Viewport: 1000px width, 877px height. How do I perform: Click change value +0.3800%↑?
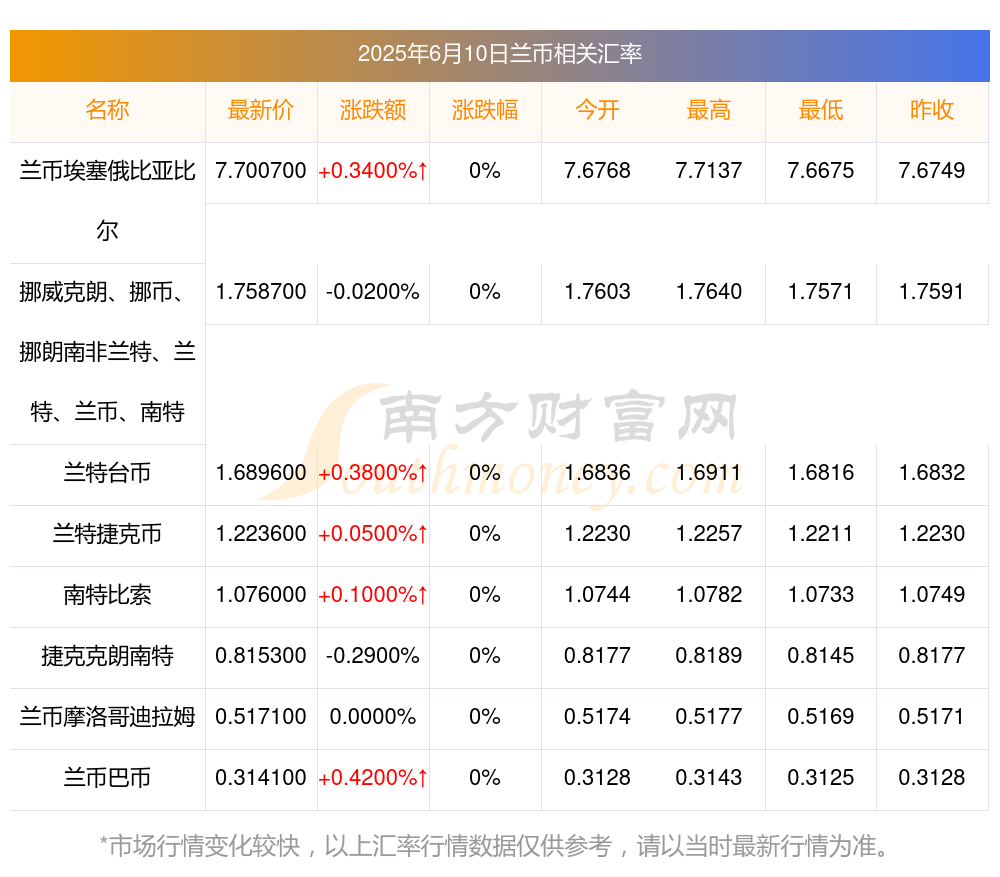(x=373, y=473)
